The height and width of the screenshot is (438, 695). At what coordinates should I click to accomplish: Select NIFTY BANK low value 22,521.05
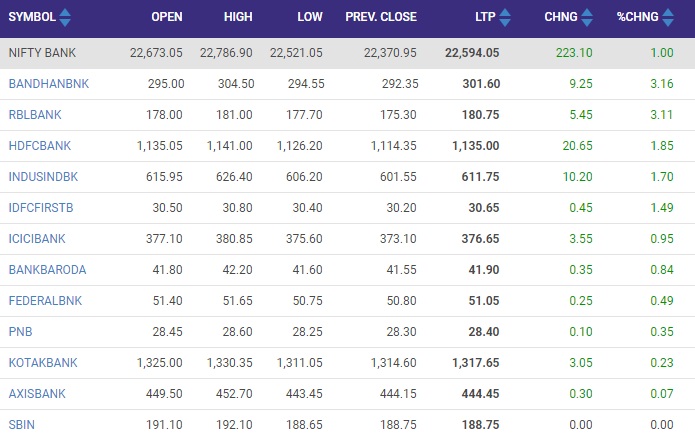pyautogui.click(x=296, y=53)
